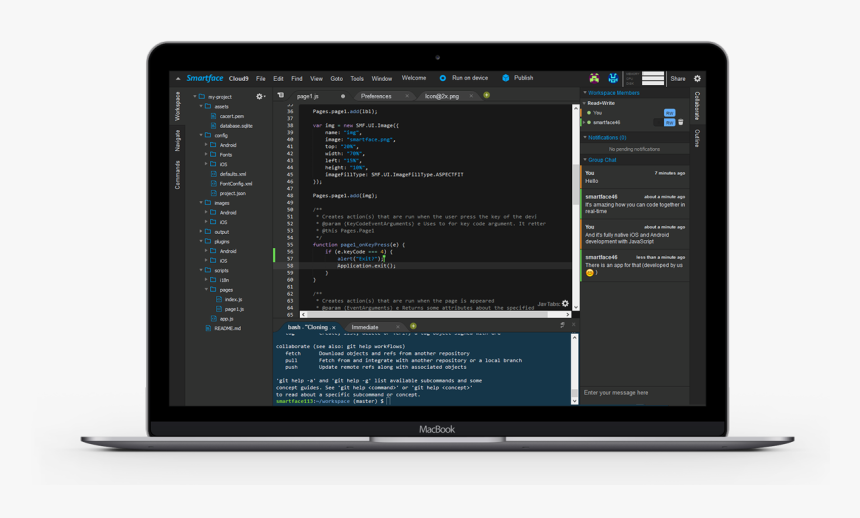
Task: Click the trash icon next to smartface46
Action: click(681, 123)
